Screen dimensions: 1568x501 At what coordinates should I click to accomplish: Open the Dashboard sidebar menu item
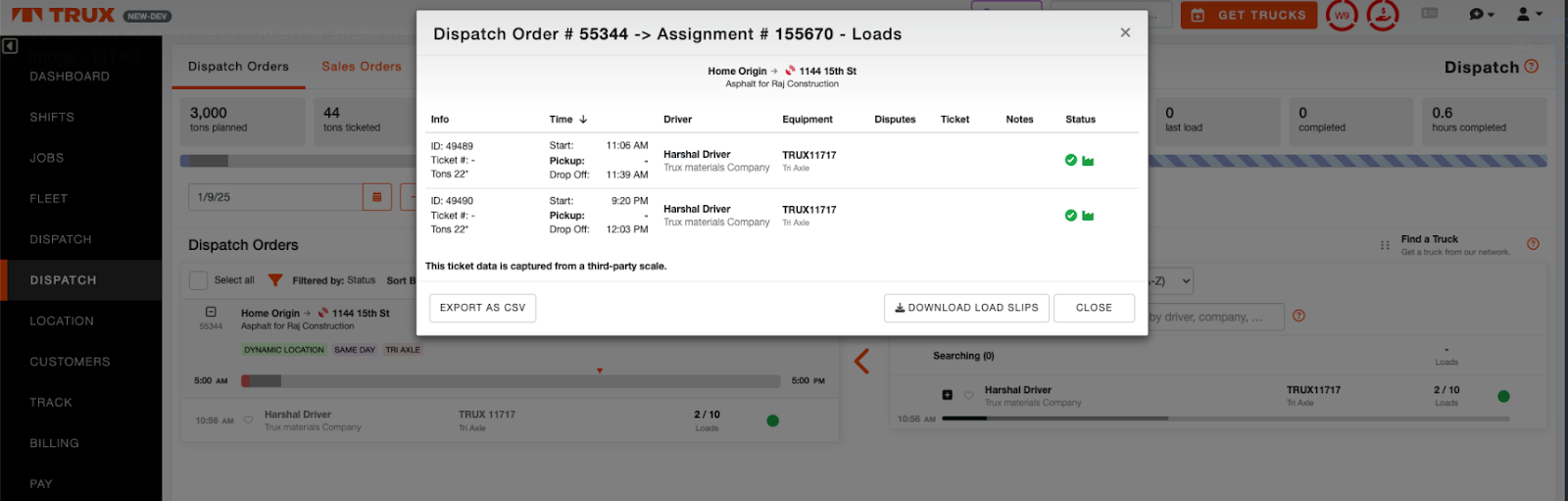(70, 76)
